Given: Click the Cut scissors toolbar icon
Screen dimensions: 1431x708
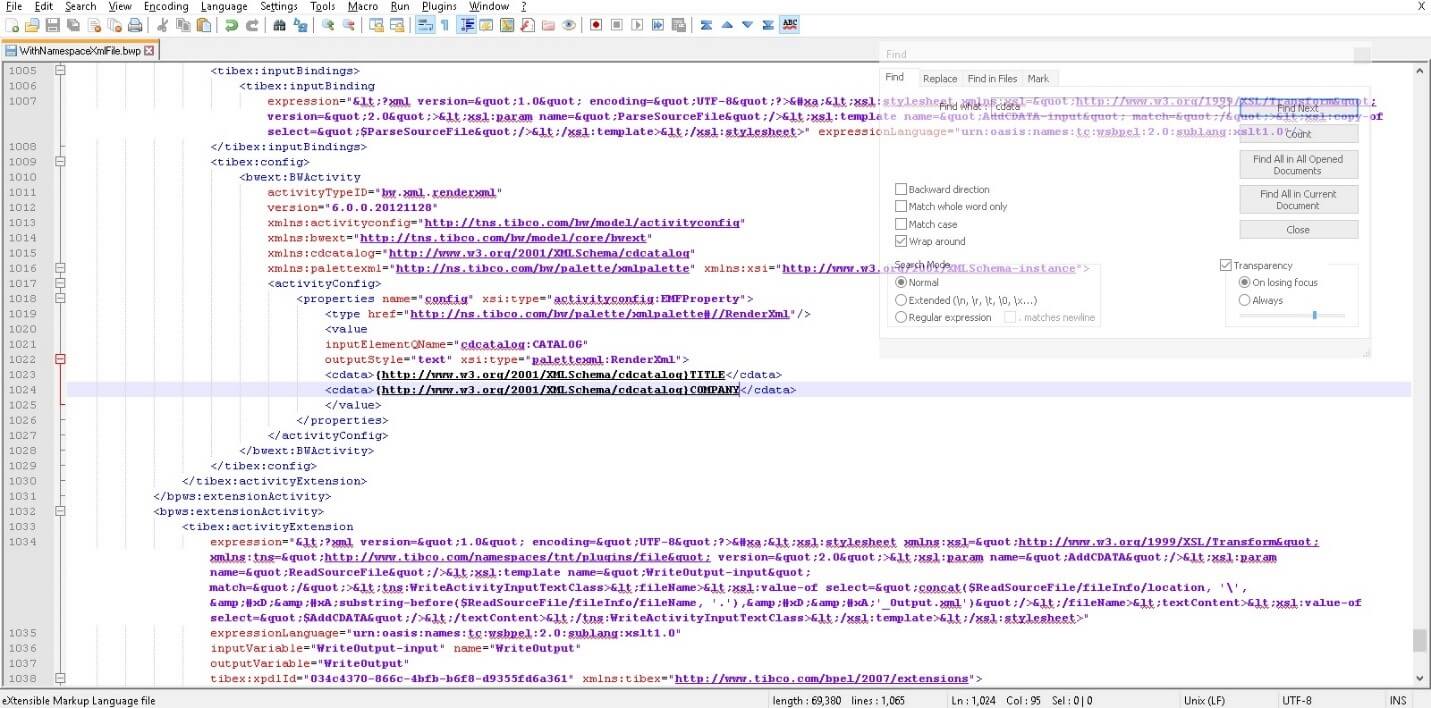Looking at the screenshot, I should tap(162, 24).
